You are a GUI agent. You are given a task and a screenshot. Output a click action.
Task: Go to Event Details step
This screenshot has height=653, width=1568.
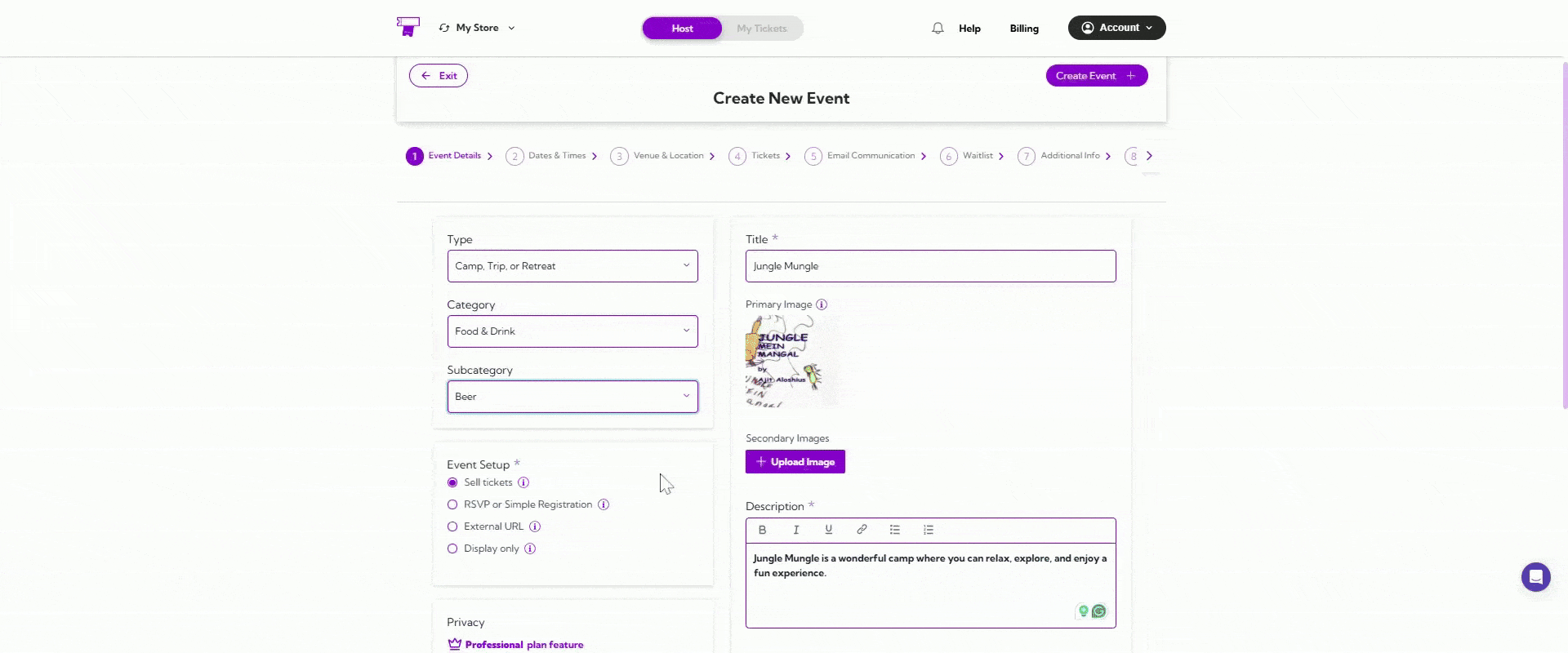[448, 156]
